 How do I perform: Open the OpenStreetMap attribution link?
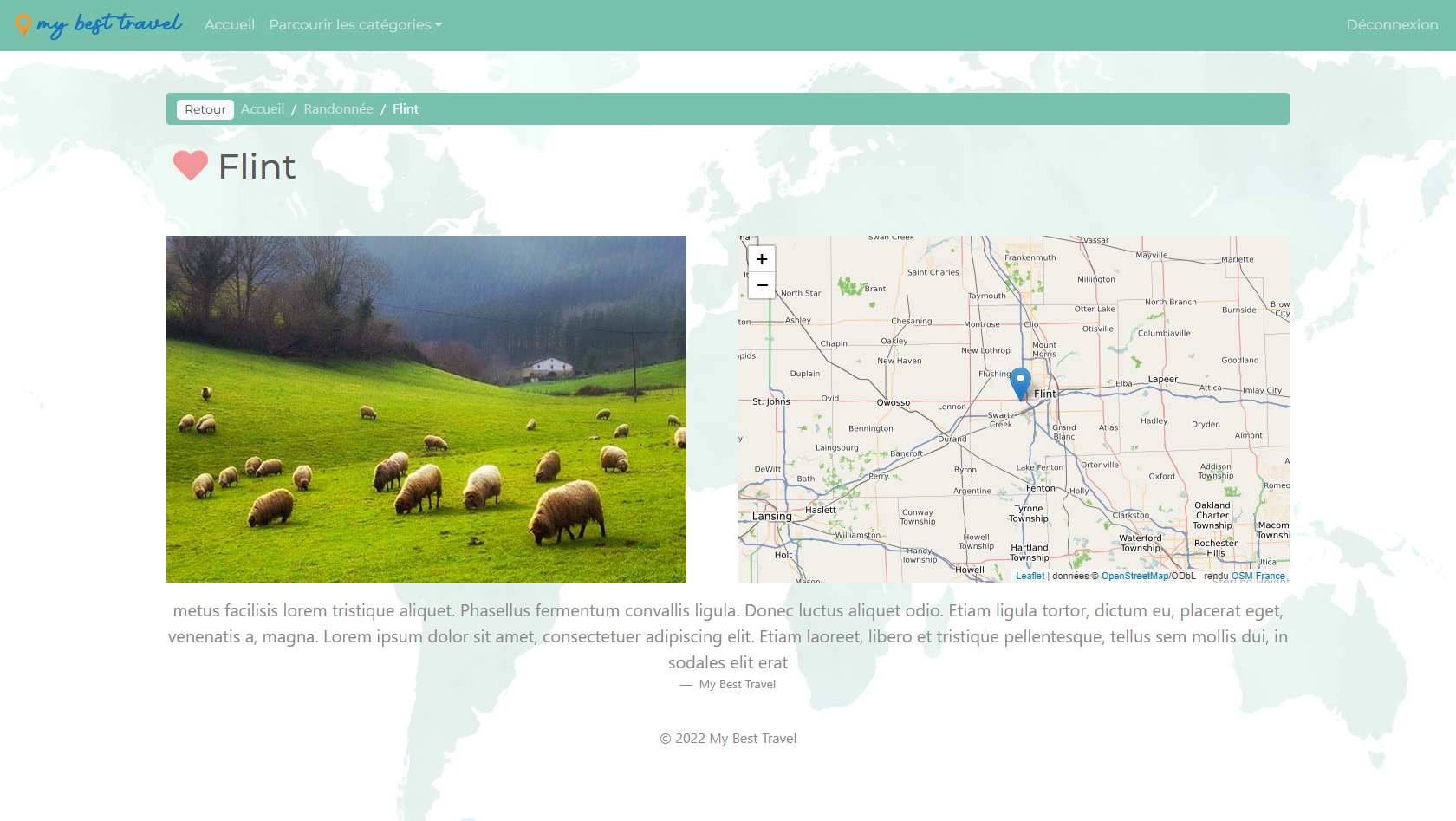point(1134,576)
